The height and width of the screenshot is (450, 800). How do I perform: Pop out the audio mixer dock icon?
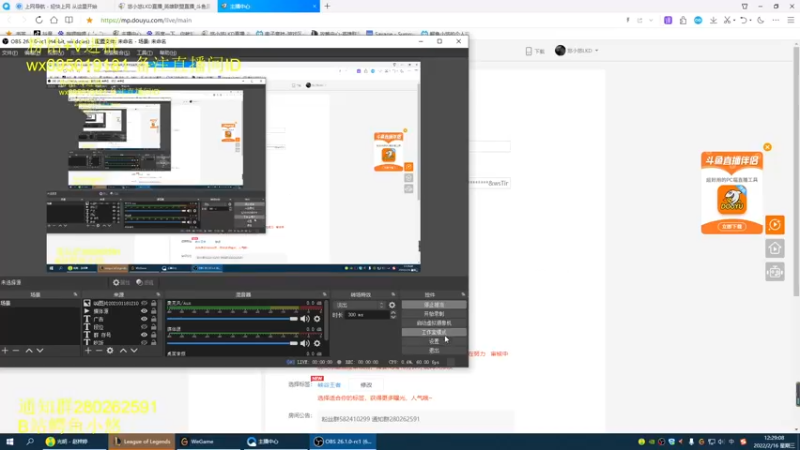324,294
